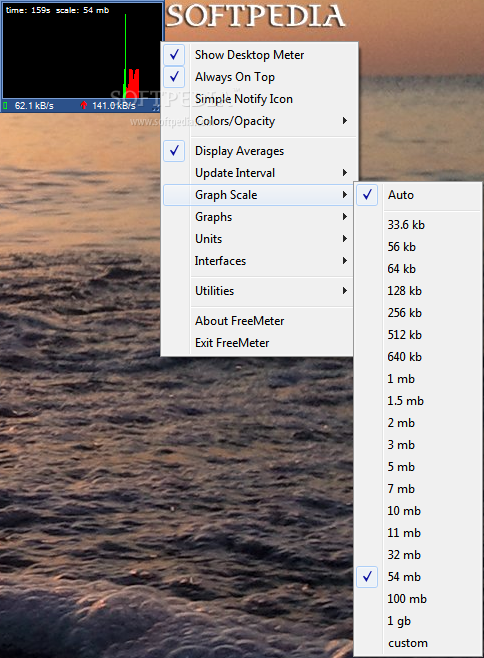Pick 5 mb graph scale

tap(418, 467)
